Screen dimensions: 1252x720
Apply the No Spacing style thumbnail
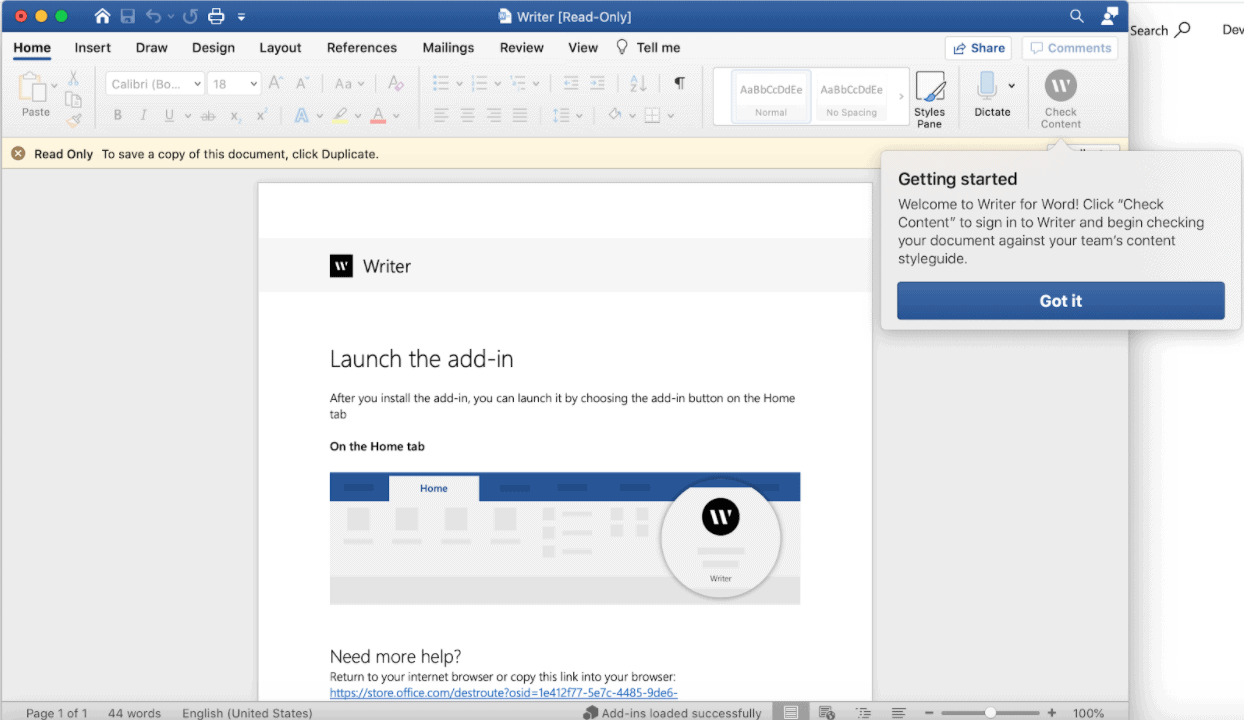point(851,97)
